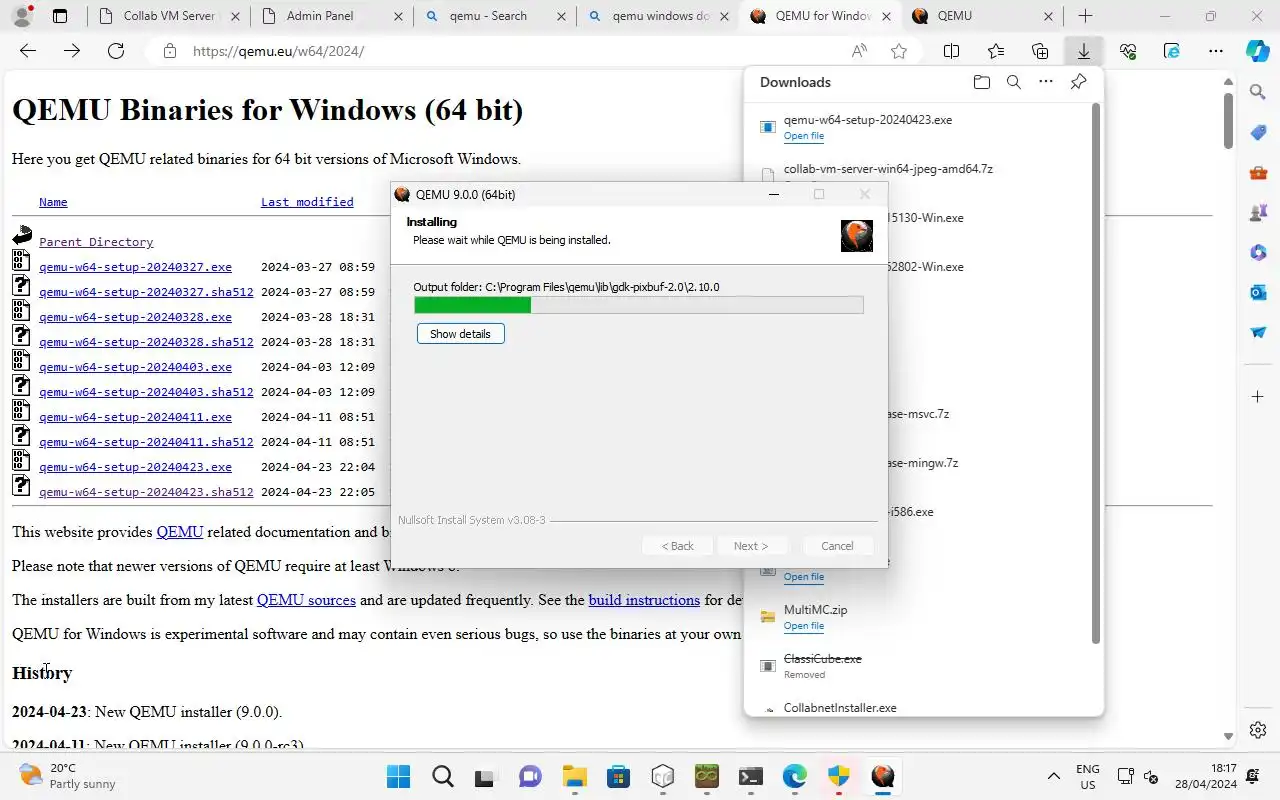Follow the build instructions link

(x=644, y=600)
